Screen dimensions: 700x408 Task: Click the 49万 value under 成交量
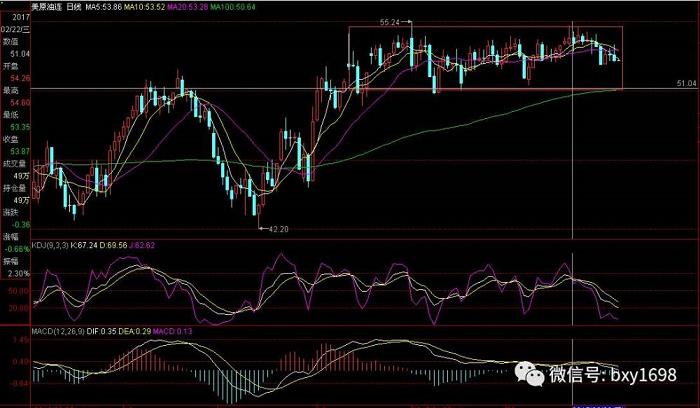(21, 176)
